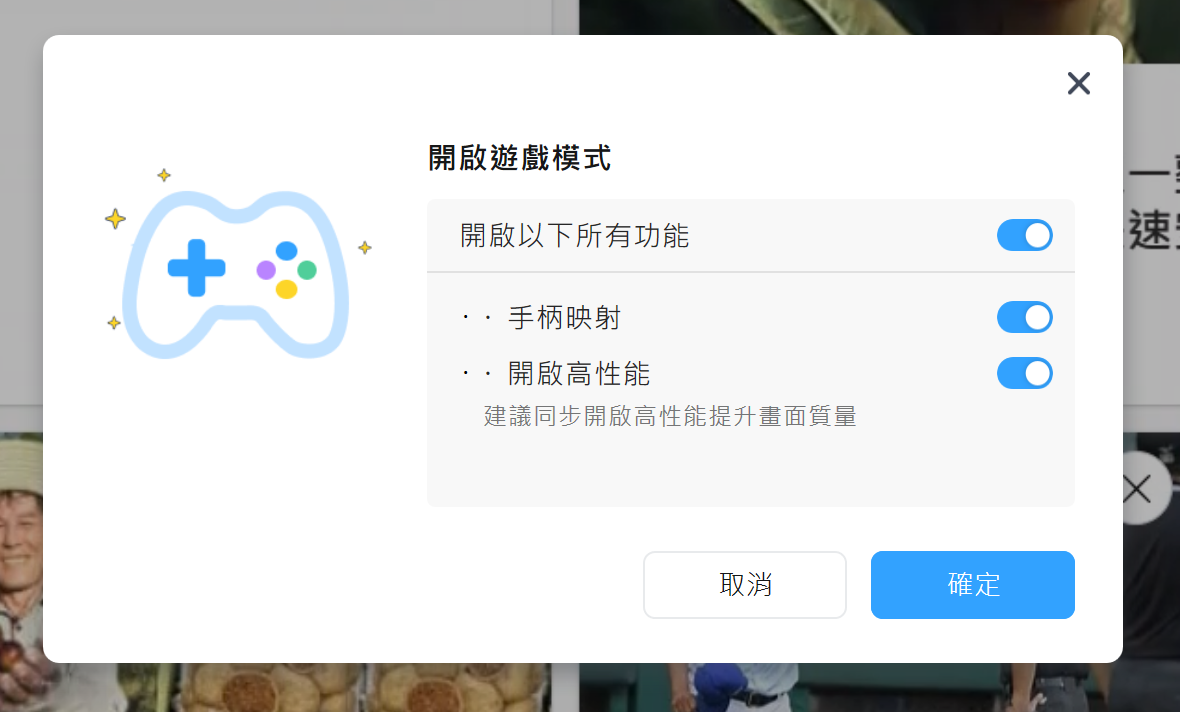Select the 開啟高性能 label text
Screen dimensions: 1180x712
(579, 373)
